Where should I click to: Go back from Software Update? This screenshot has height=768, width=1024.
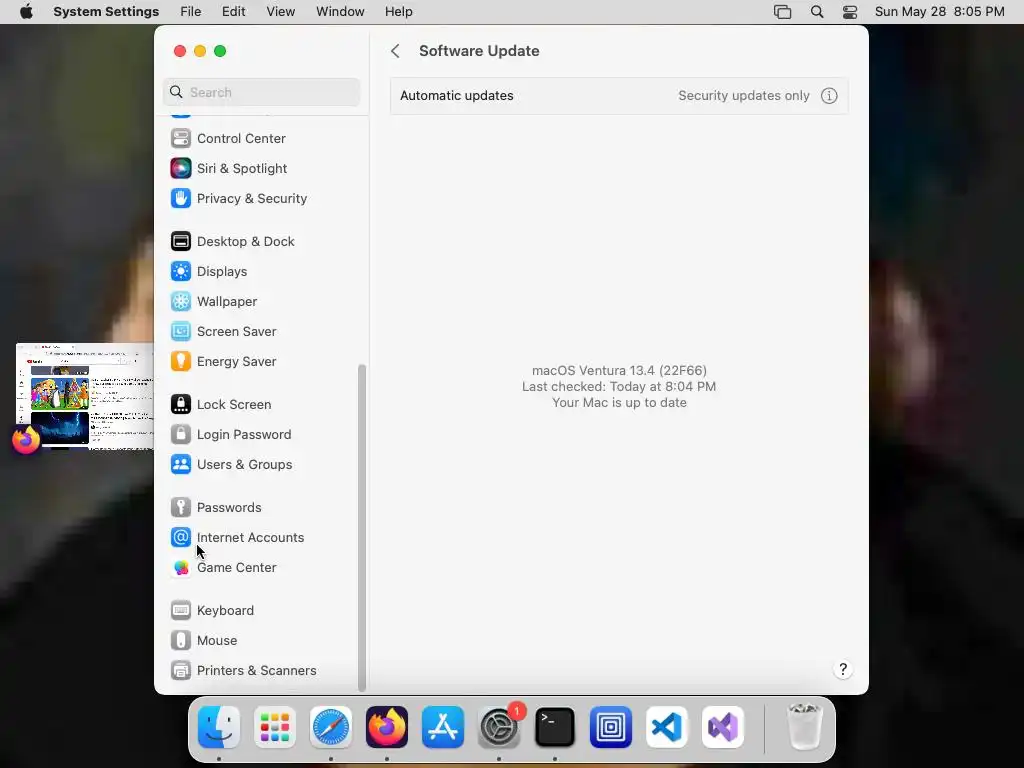[395, 51]
